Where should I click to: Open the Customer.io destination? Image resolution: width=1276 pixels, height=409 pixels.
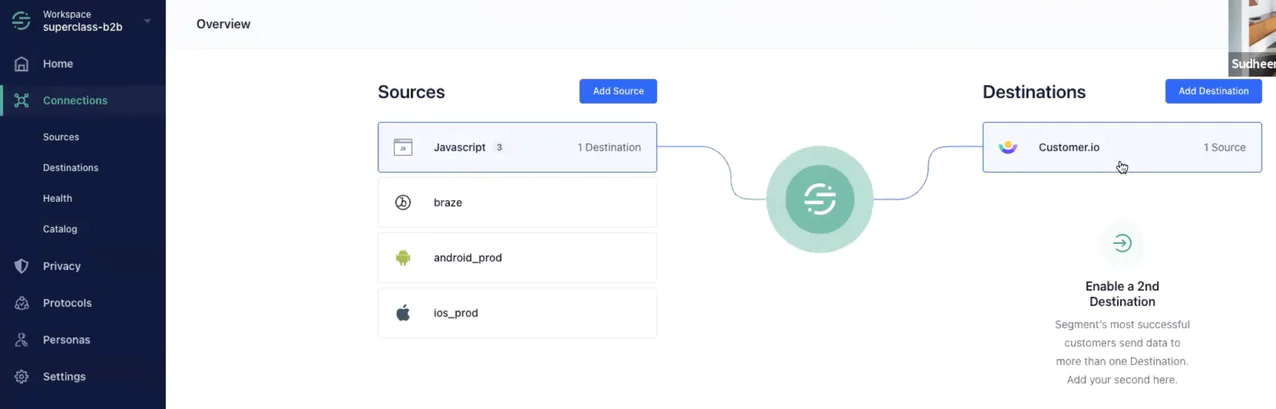(1122, 147)
